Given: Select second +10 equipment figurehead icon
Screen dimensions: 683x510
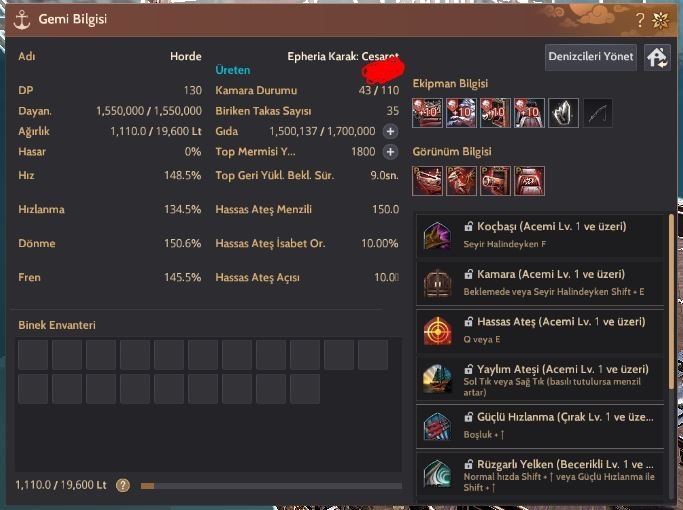Looking at the screenshot, I should coord(461,113).
